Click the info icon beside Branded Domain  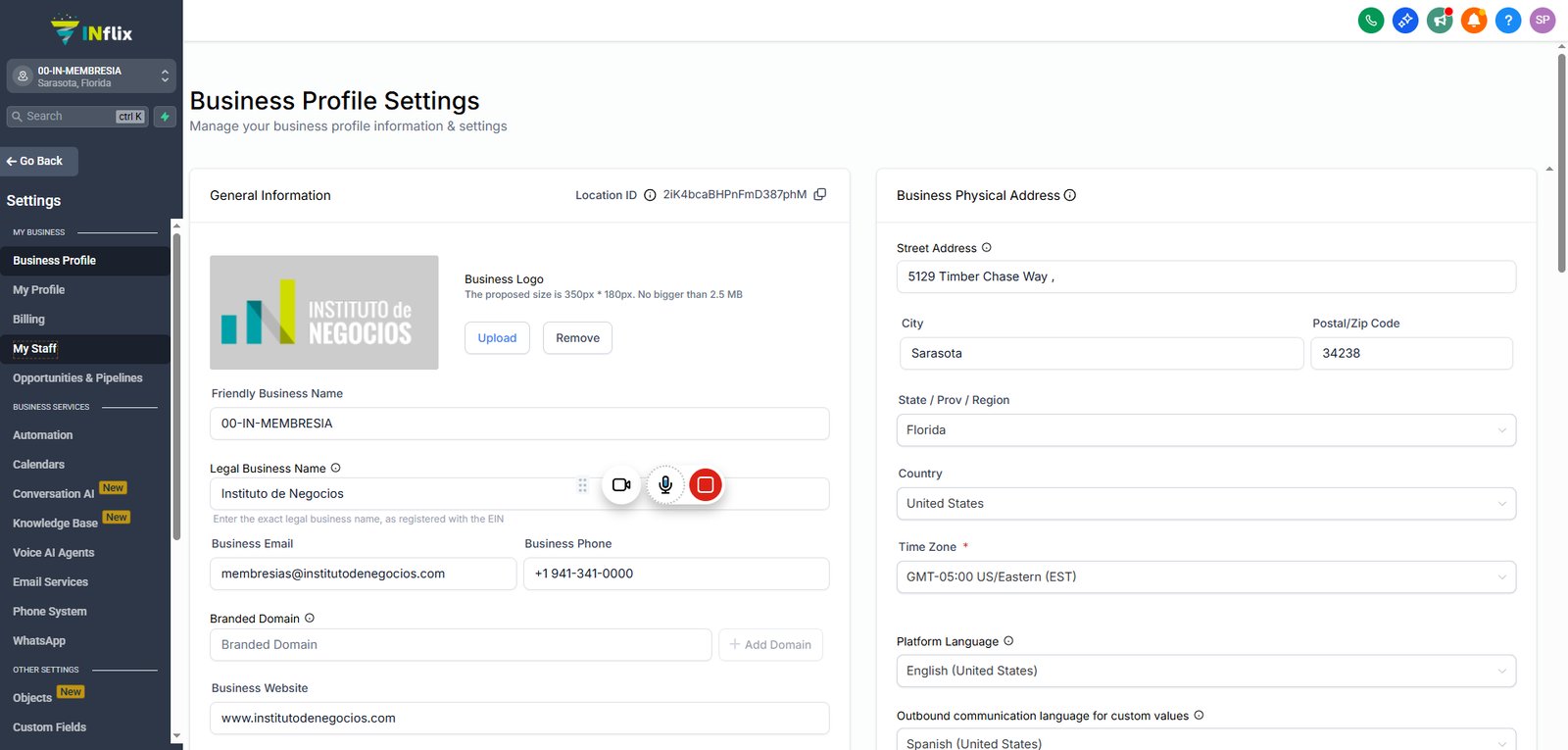[310, 618]
